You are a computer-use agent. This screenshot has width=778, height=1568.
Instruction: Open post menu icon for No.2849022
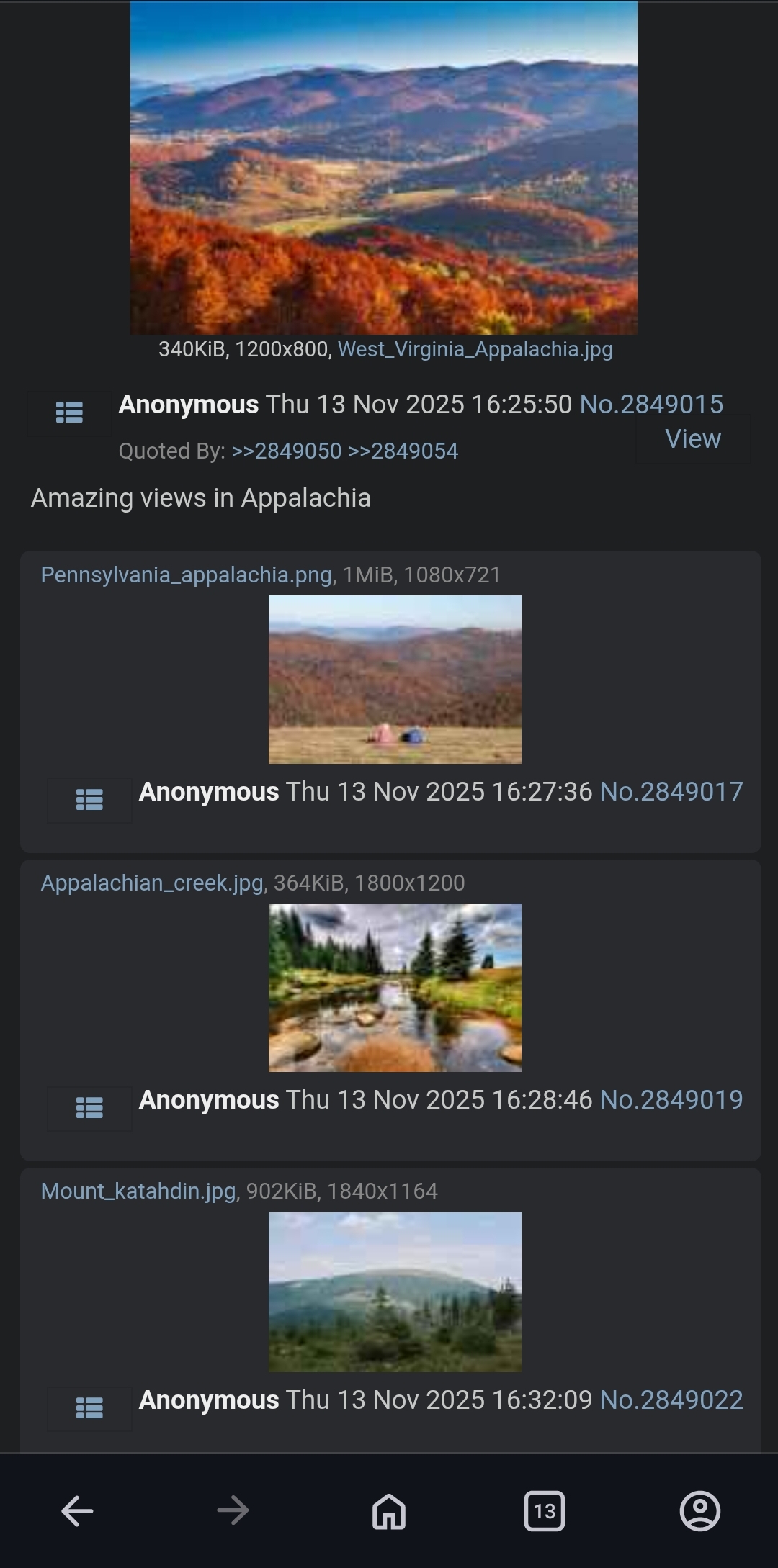89,1408
